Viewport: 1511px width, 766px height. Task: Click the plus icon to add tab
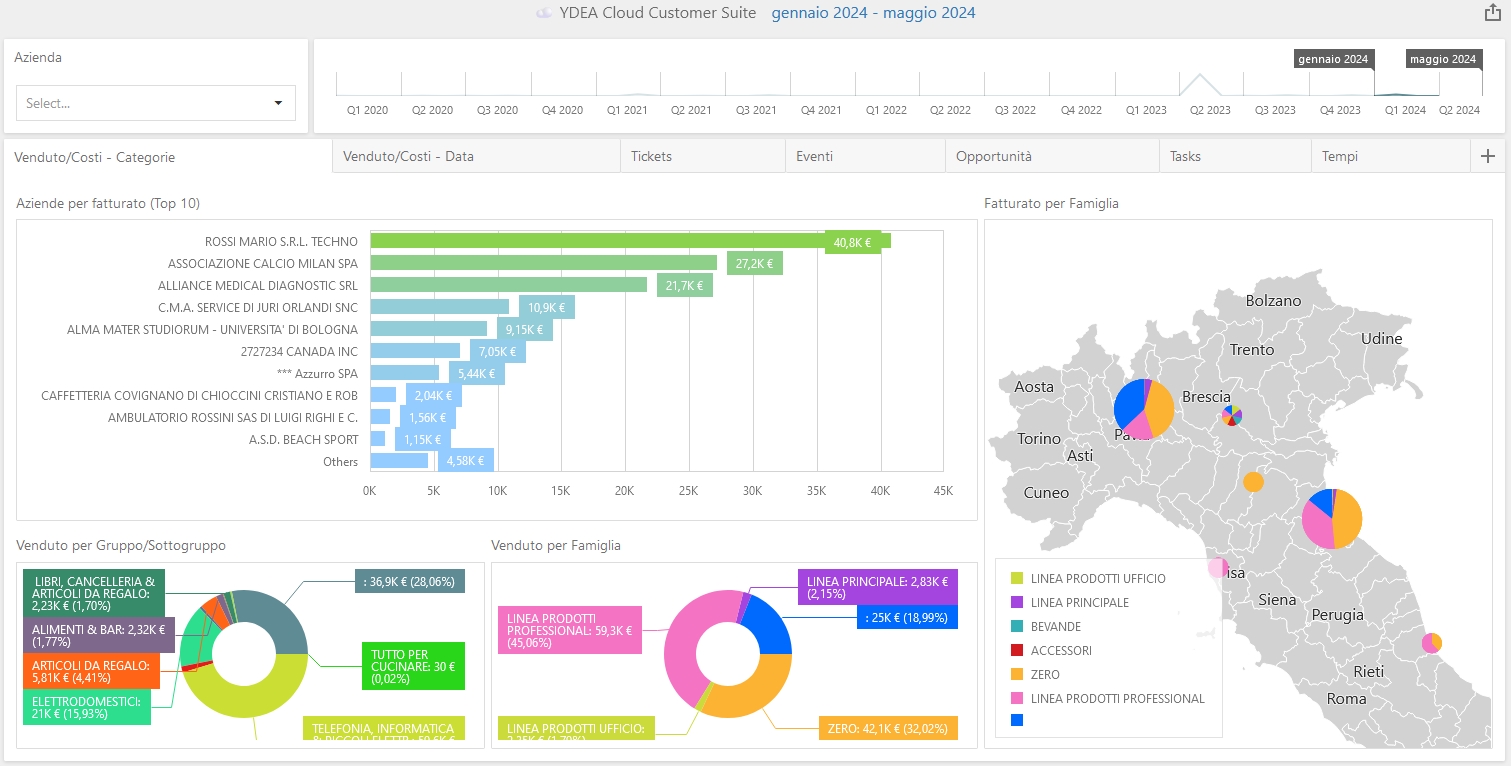[1487, 156]
